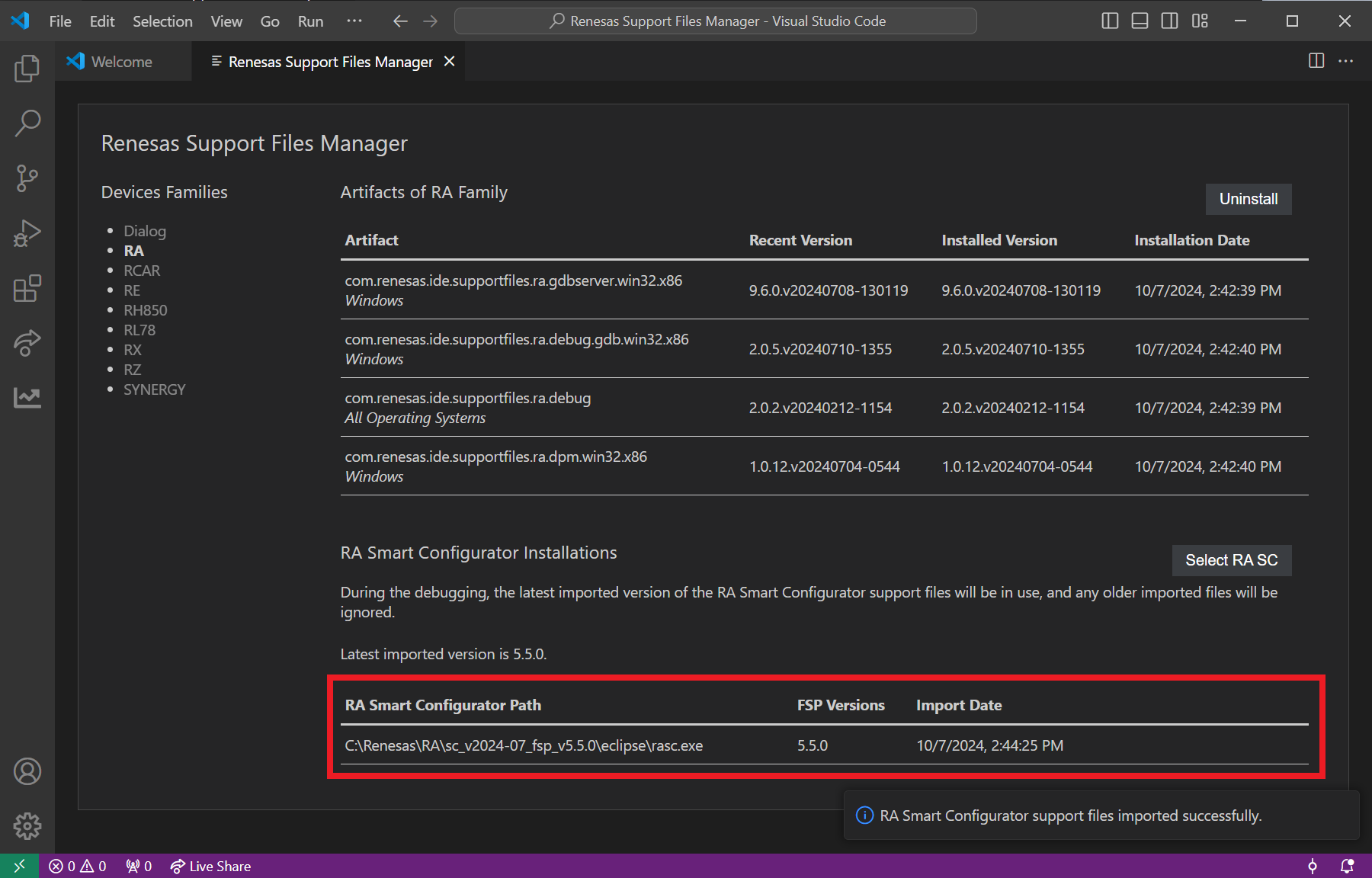Open the Extensions view
This screenshot has width=1372, height=878.
point(27,288)
